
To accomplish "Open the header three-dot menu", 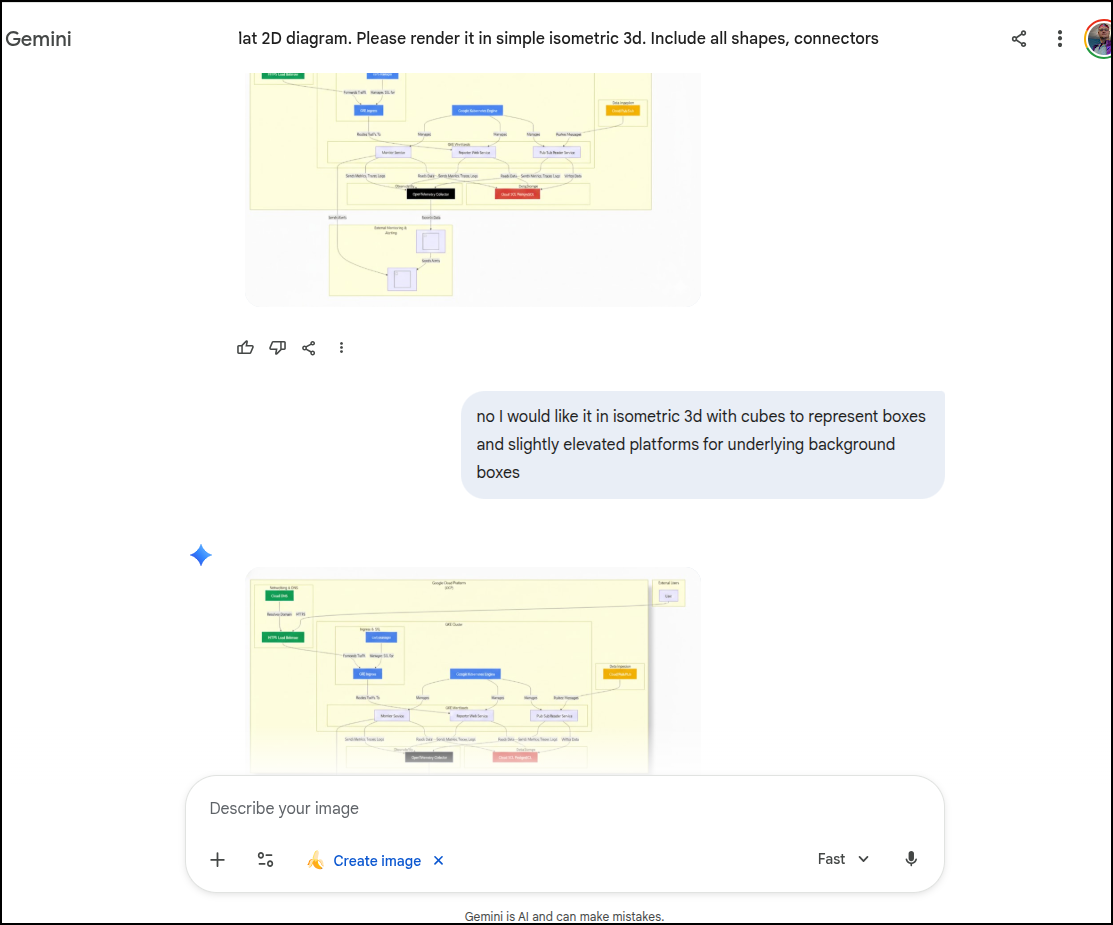I will point(1059,39).
